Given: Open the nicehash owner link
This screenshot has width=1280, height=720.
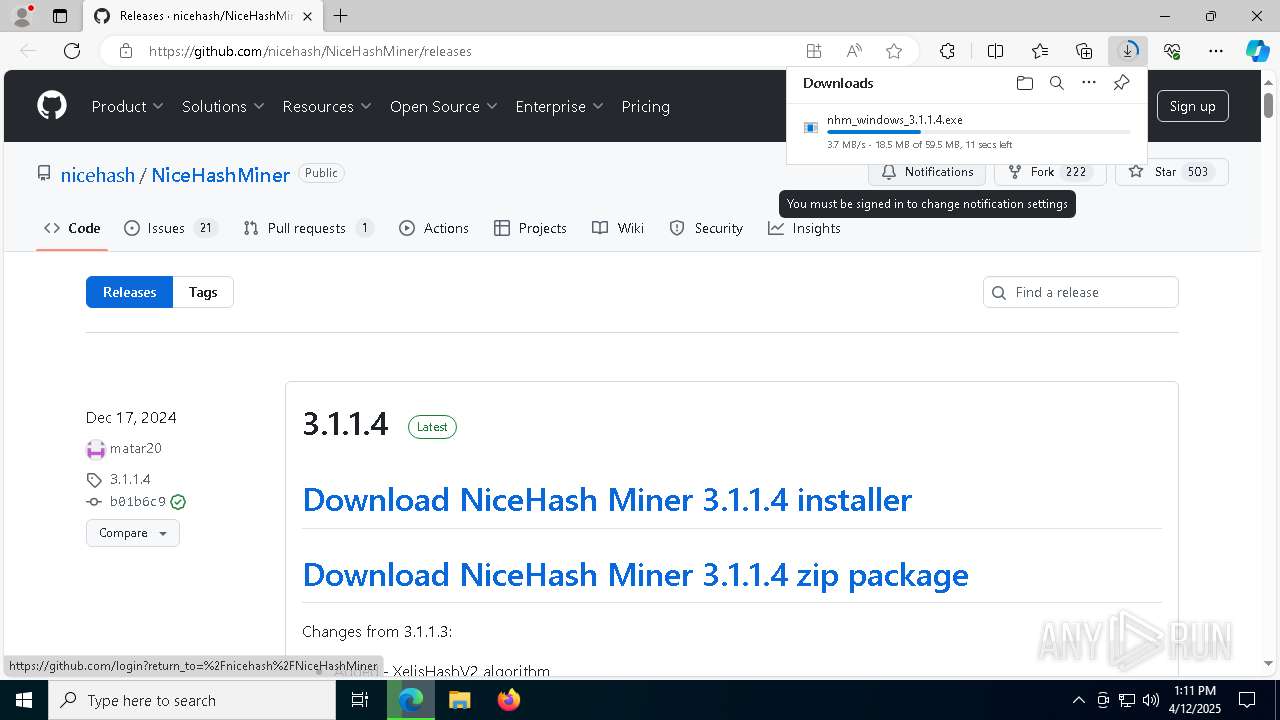Looking at the screenshot, I should click(x=97, y=175).
